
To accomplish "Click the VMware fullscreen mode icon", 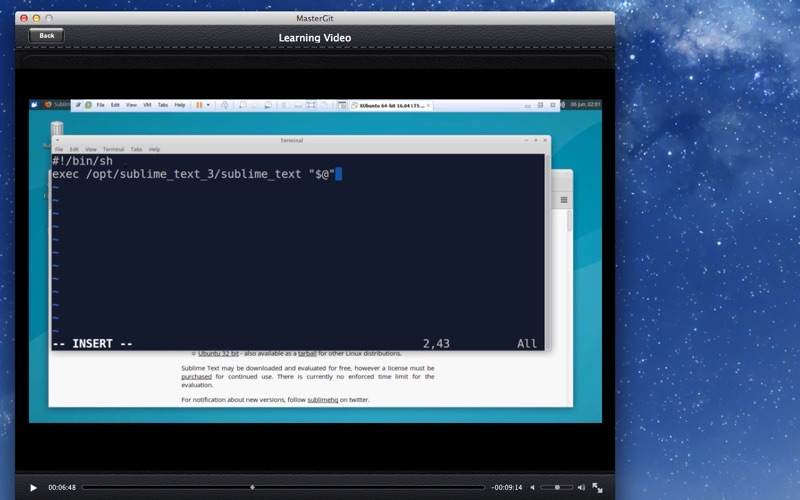I will click(311, 105).
